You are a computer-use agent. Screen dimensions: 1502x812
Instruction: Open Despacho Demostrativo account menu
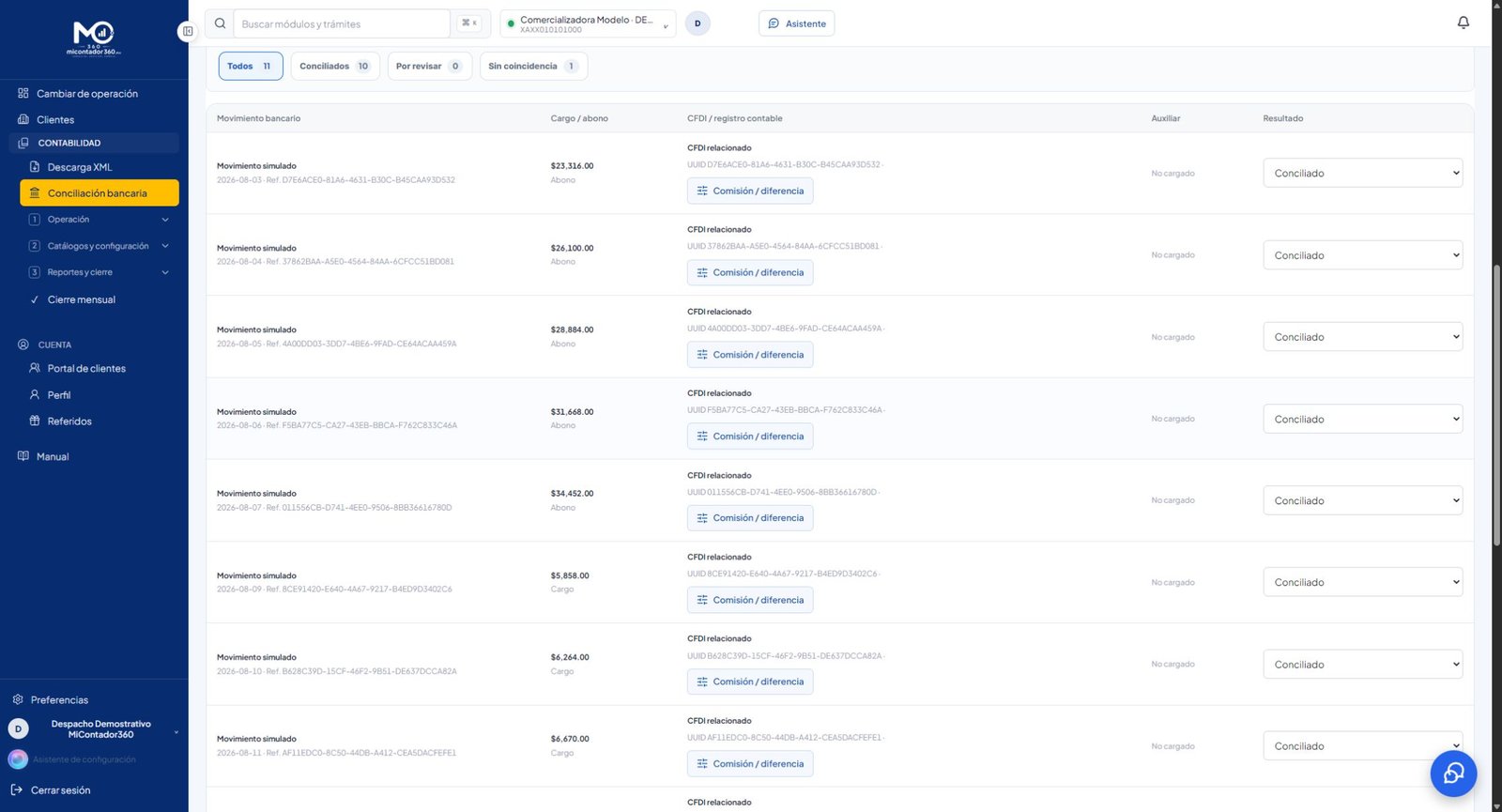point(94,729)
